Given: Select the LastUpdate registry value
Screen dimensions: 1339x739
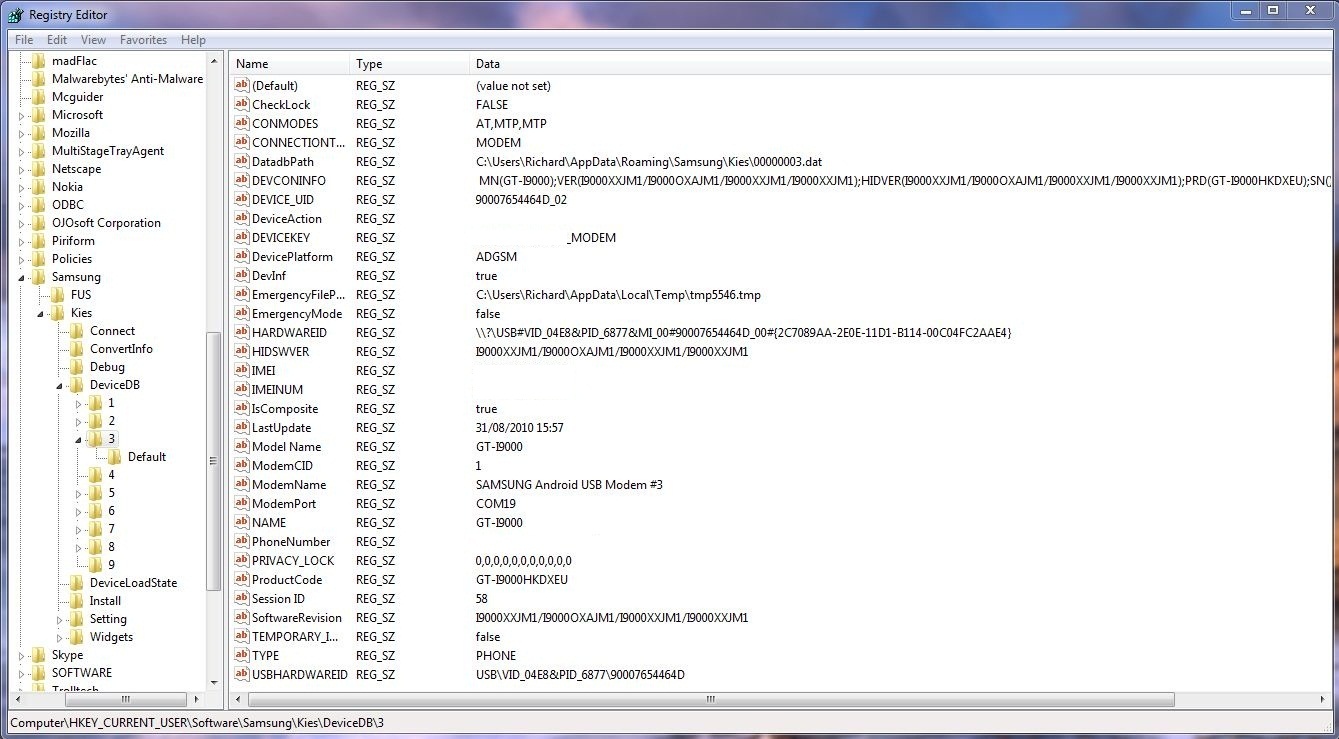Looking at the screenshot, I should tap(281, 428).
